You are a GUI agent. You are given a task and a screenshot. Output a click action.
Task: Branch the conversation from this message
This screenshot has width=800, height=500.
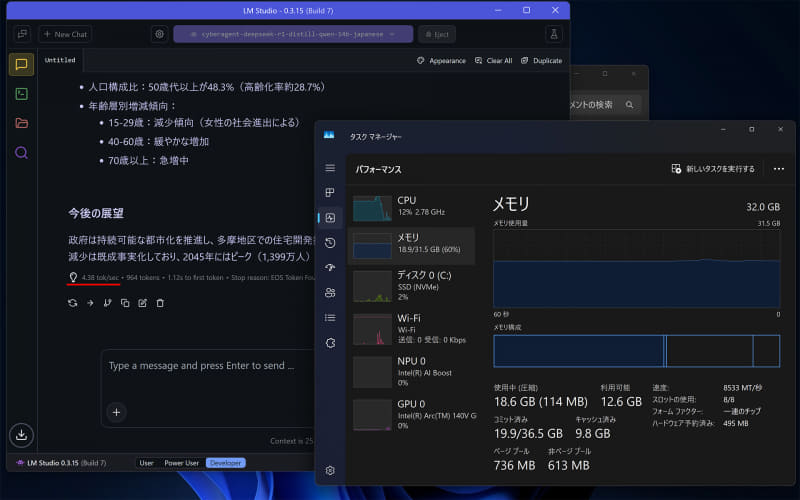[108, 303]
